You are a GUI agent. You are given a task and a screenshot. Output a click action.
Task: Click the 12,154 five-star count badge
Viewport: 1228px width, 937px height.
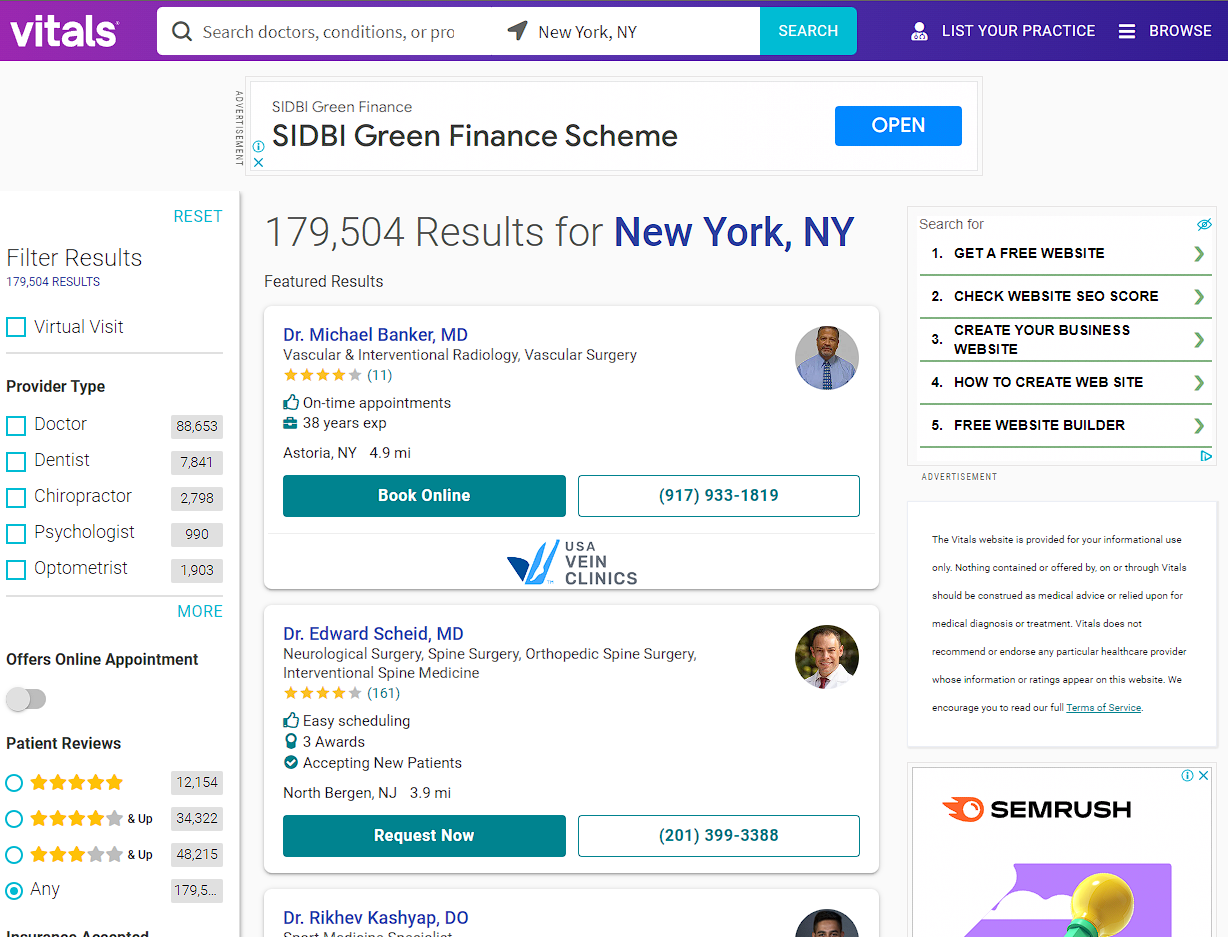[197, 783]
